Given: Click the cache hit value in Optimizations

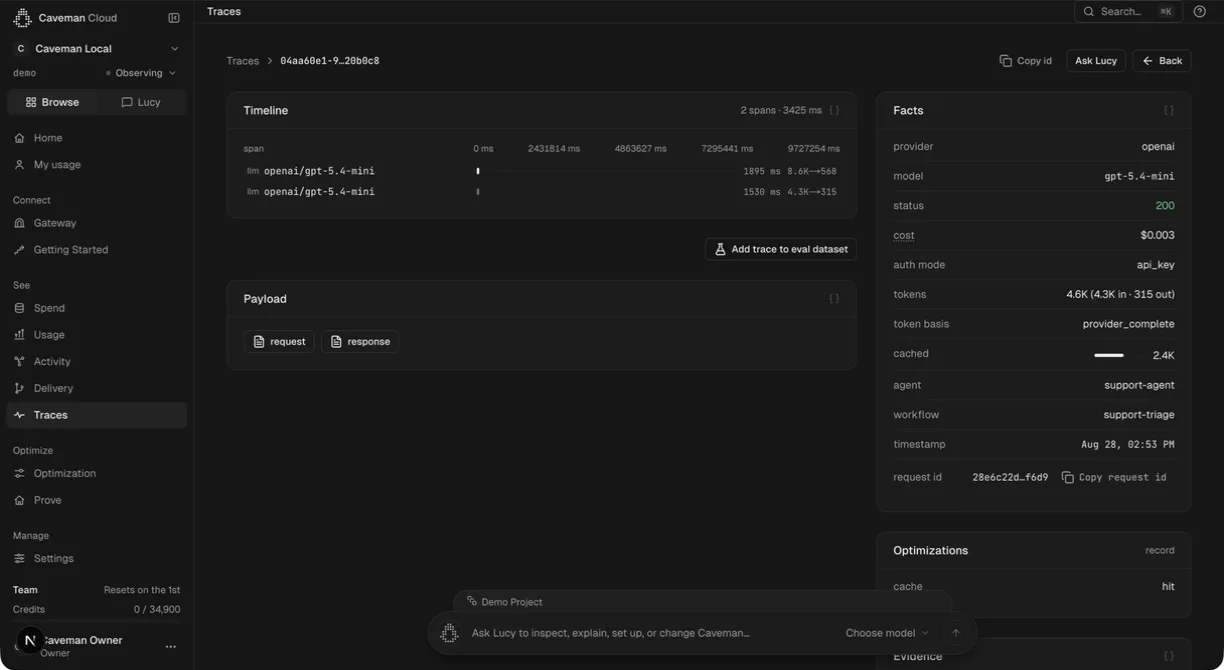Looking at the screenshot, I should coord(1168,587).
